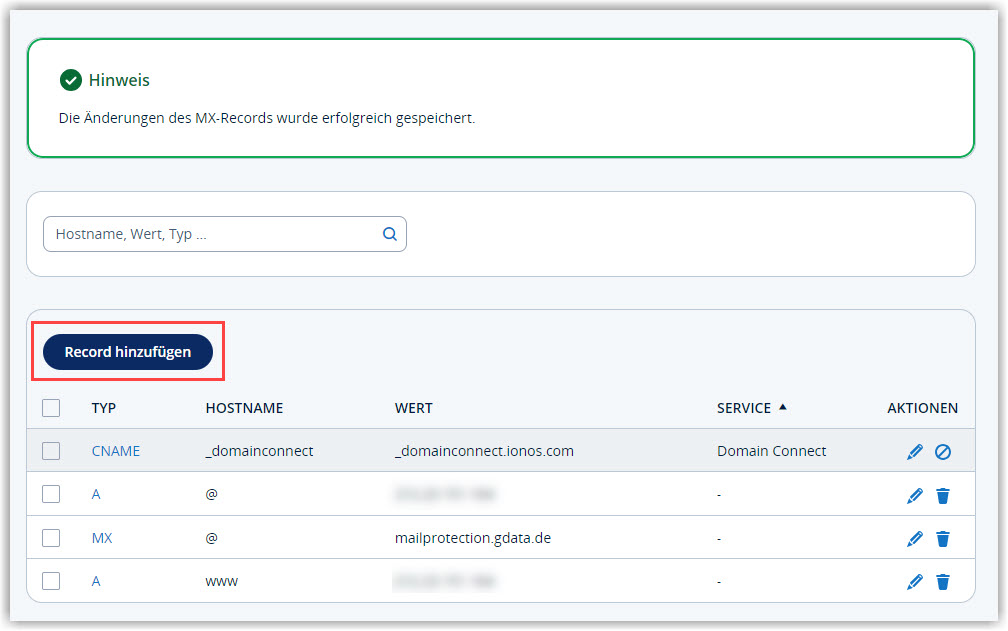The height and width of the screenshot is (631, 1008).
Task: Select the _domainconnect.ionos.com value
Action: [484, 451]
